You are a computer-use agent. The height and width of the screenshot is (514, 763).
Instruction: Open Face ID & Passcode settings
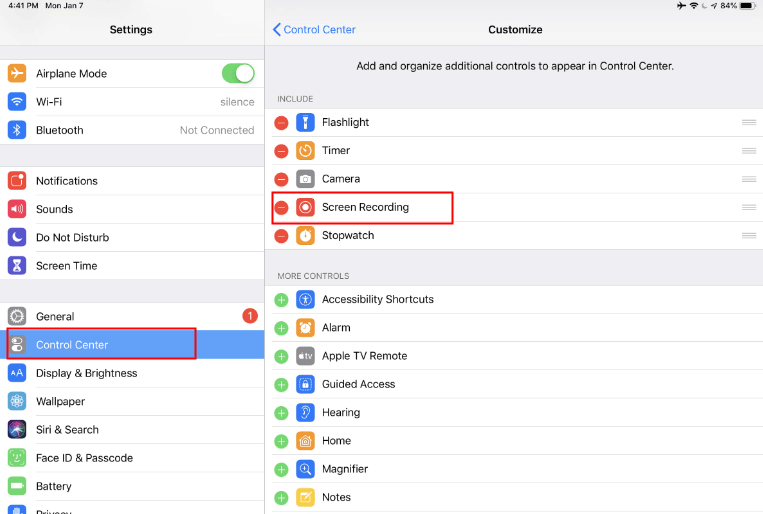pyautogui.click(x=132, y=458)
